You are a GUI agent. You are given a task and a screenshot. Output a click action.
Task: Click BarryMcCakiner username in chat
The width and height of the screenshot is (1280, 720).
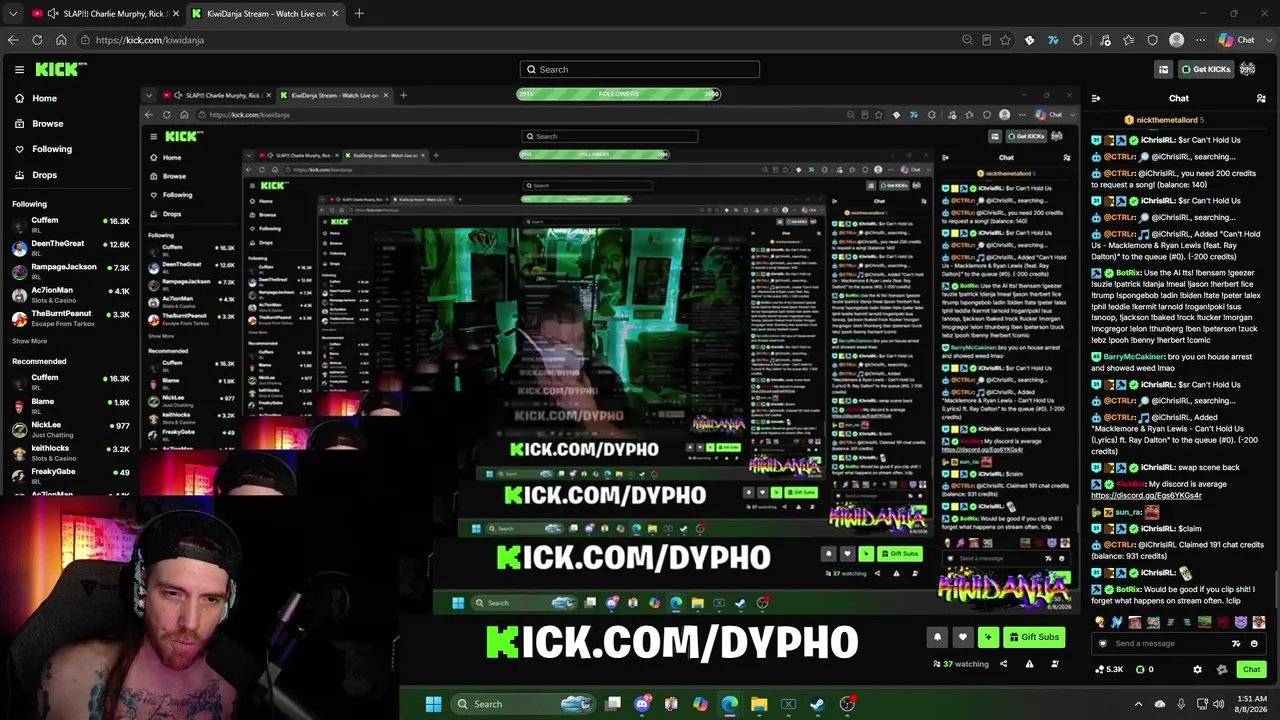point(1134,357)
